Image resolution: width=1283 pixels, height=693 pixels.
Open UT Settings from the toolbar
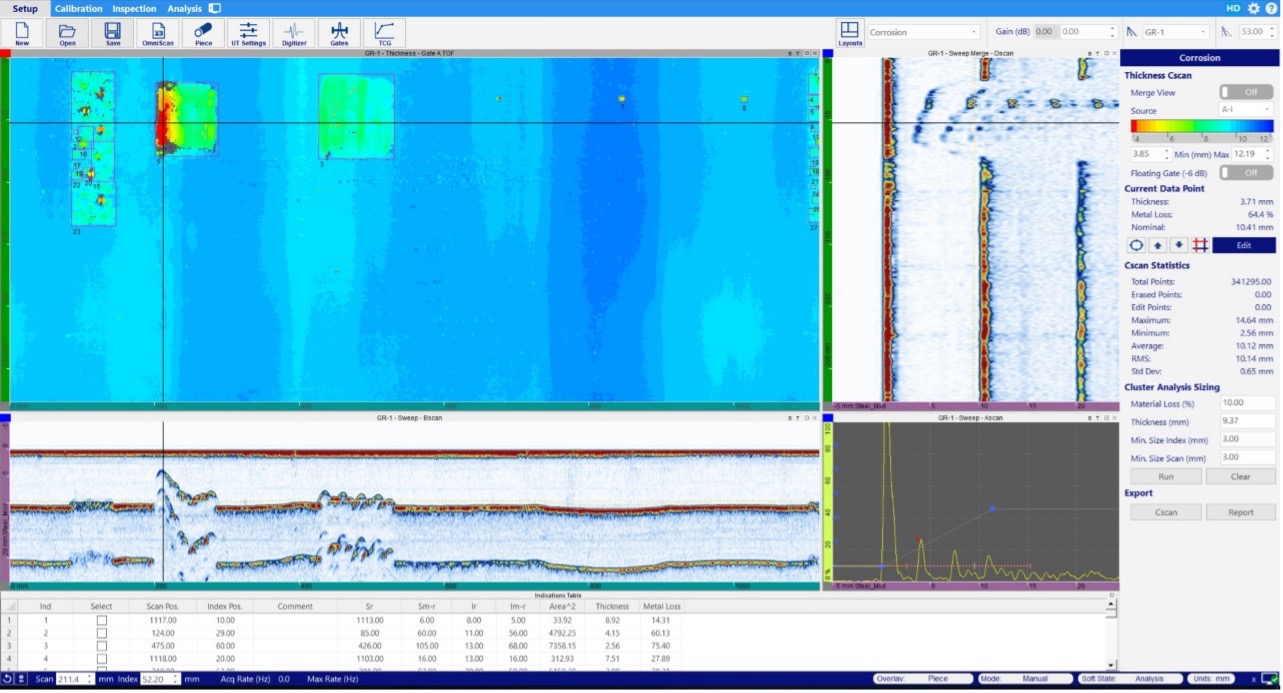tap(248, 33)
